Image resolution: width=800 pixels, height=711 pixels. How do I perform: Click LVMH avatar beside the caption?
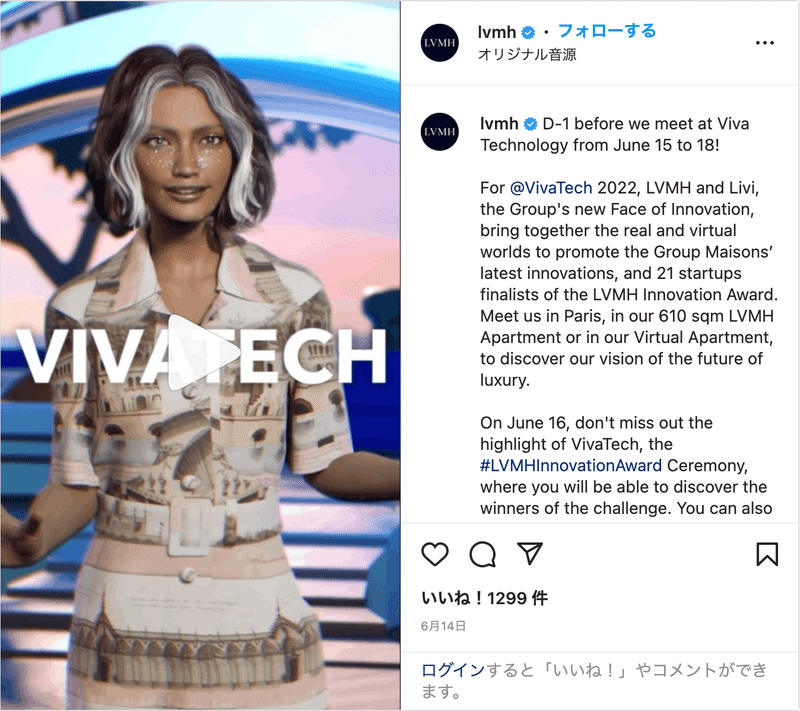coord(439,132)
